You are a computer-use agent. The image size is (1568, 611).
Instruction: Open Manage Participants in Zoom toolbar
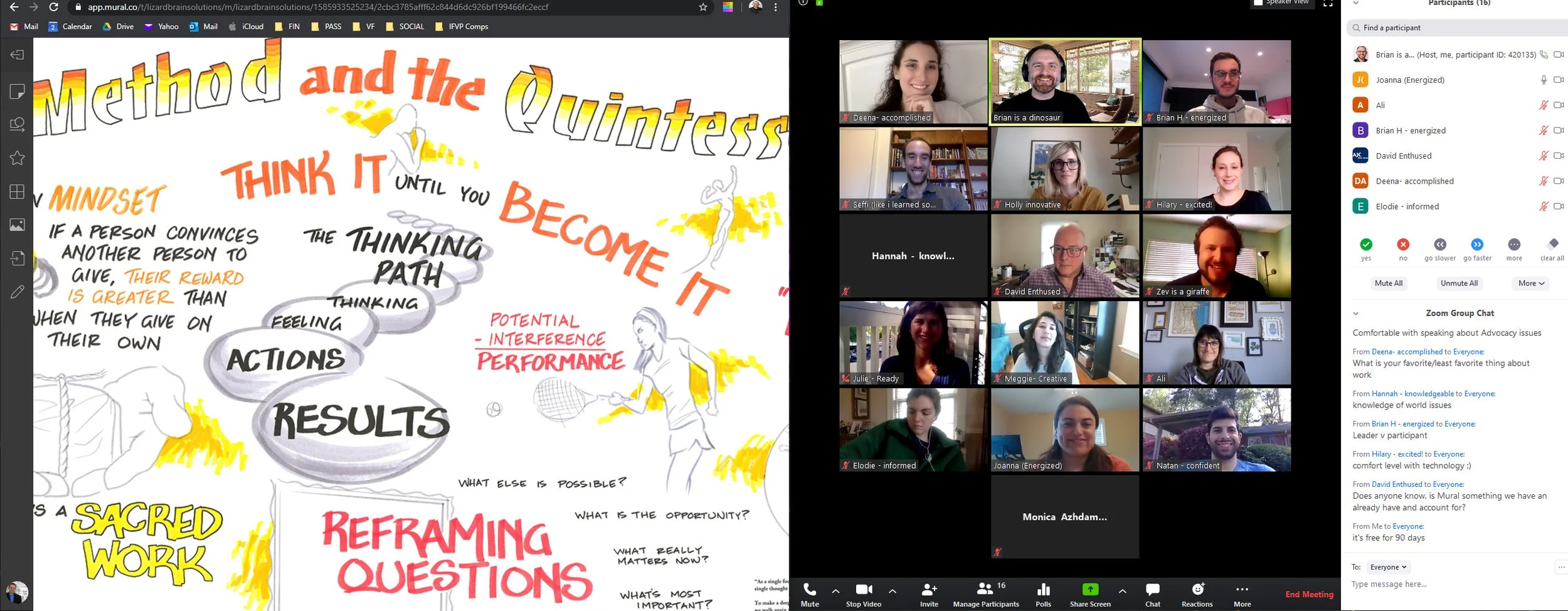coord(986,595)
